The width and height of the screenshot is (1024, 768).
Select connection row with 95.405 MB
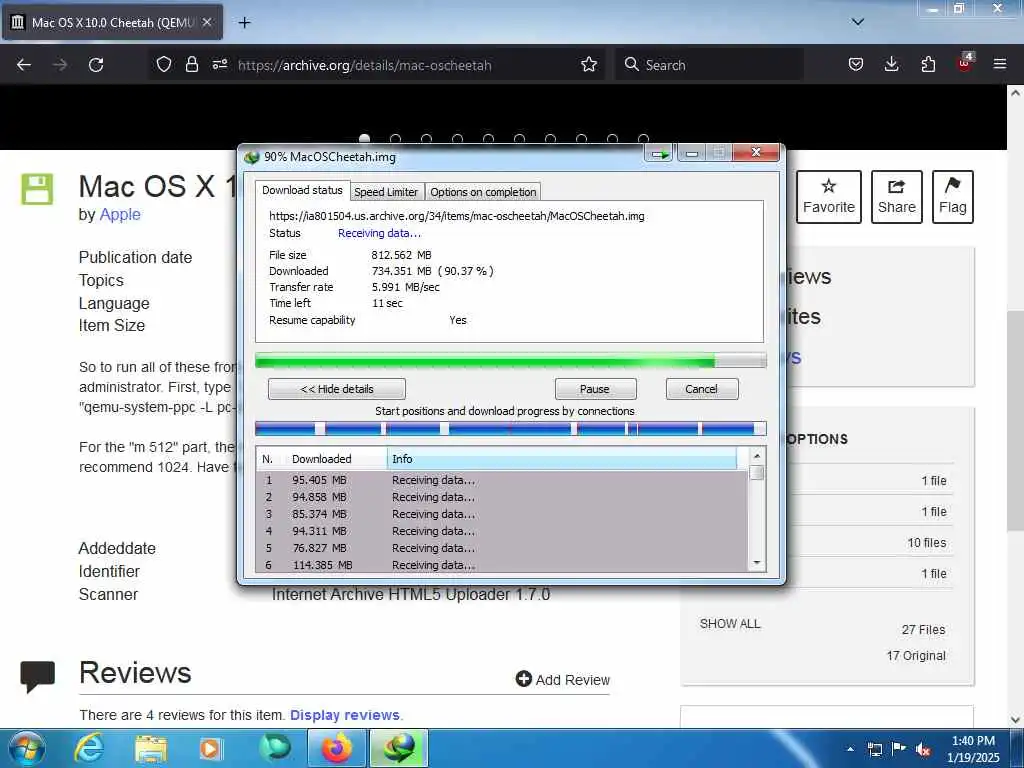[x=502, y=480]
